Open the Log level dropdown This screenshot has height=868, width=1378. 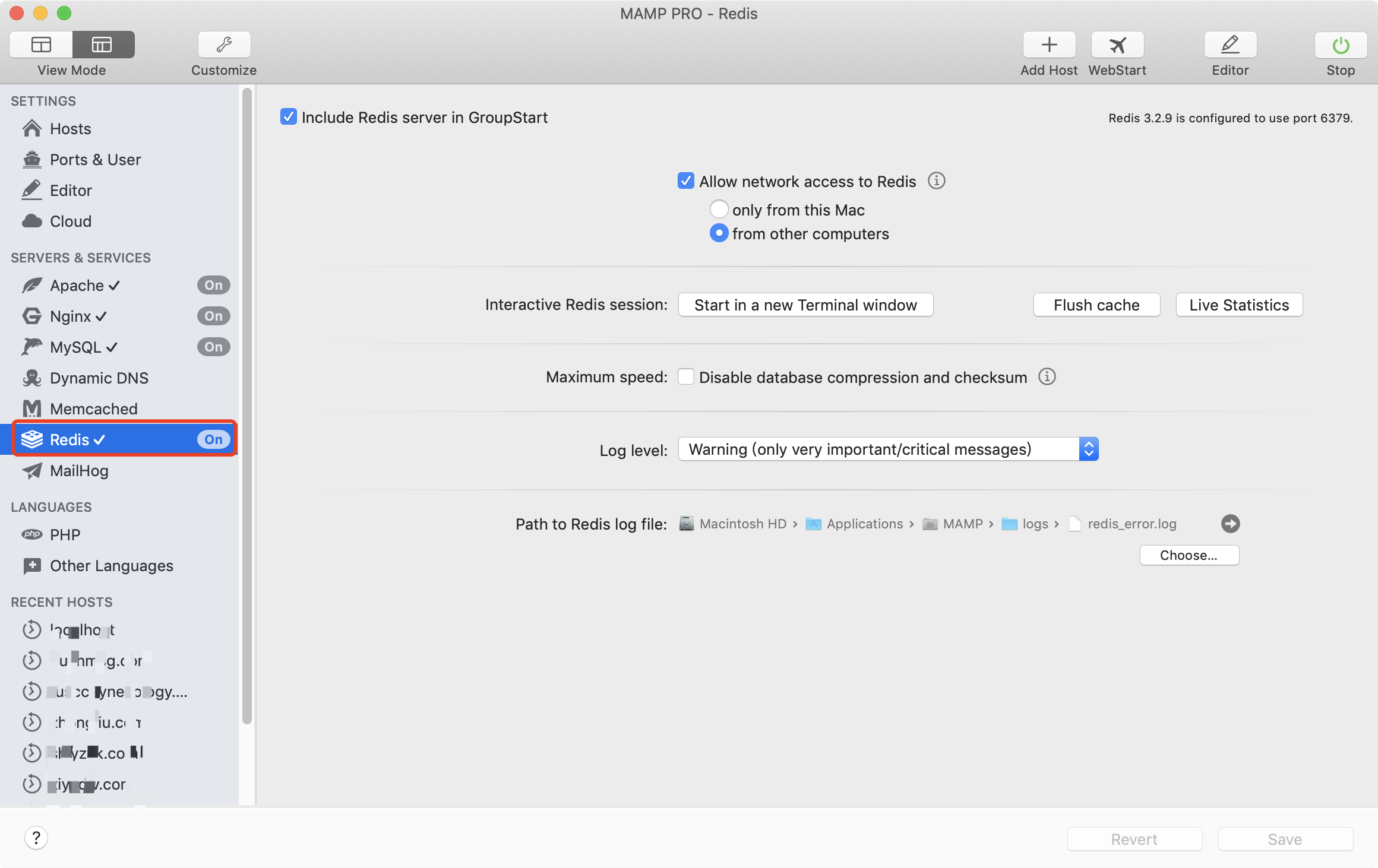888,449
